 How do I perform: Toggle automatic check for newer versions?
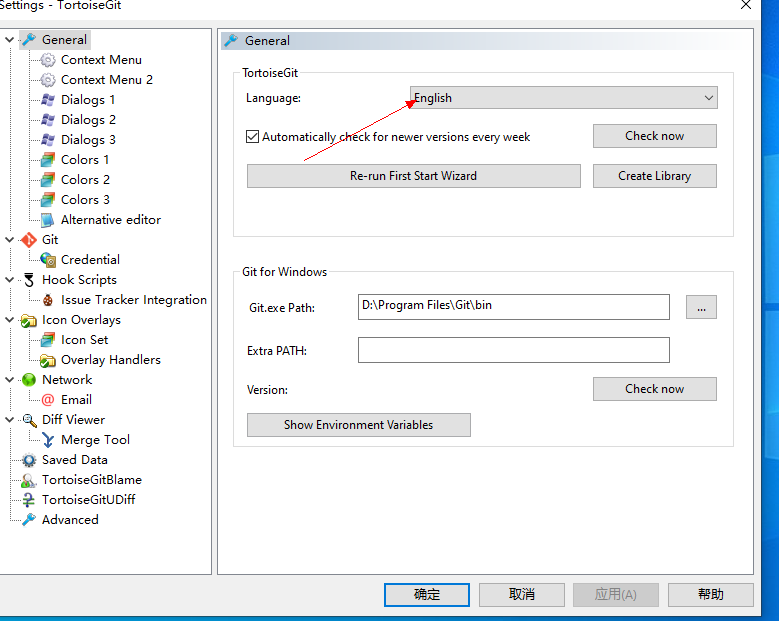click(x=252, y=137)
